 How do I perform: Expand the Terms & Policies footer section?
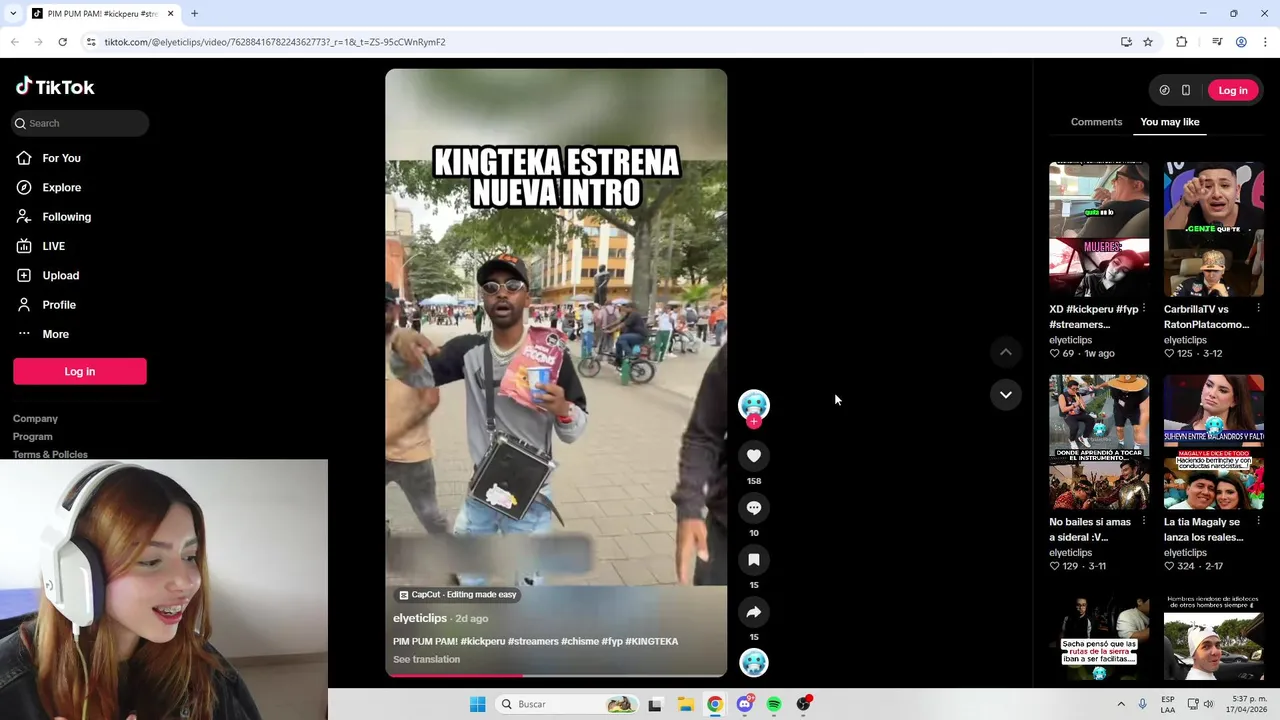[50, 454]
